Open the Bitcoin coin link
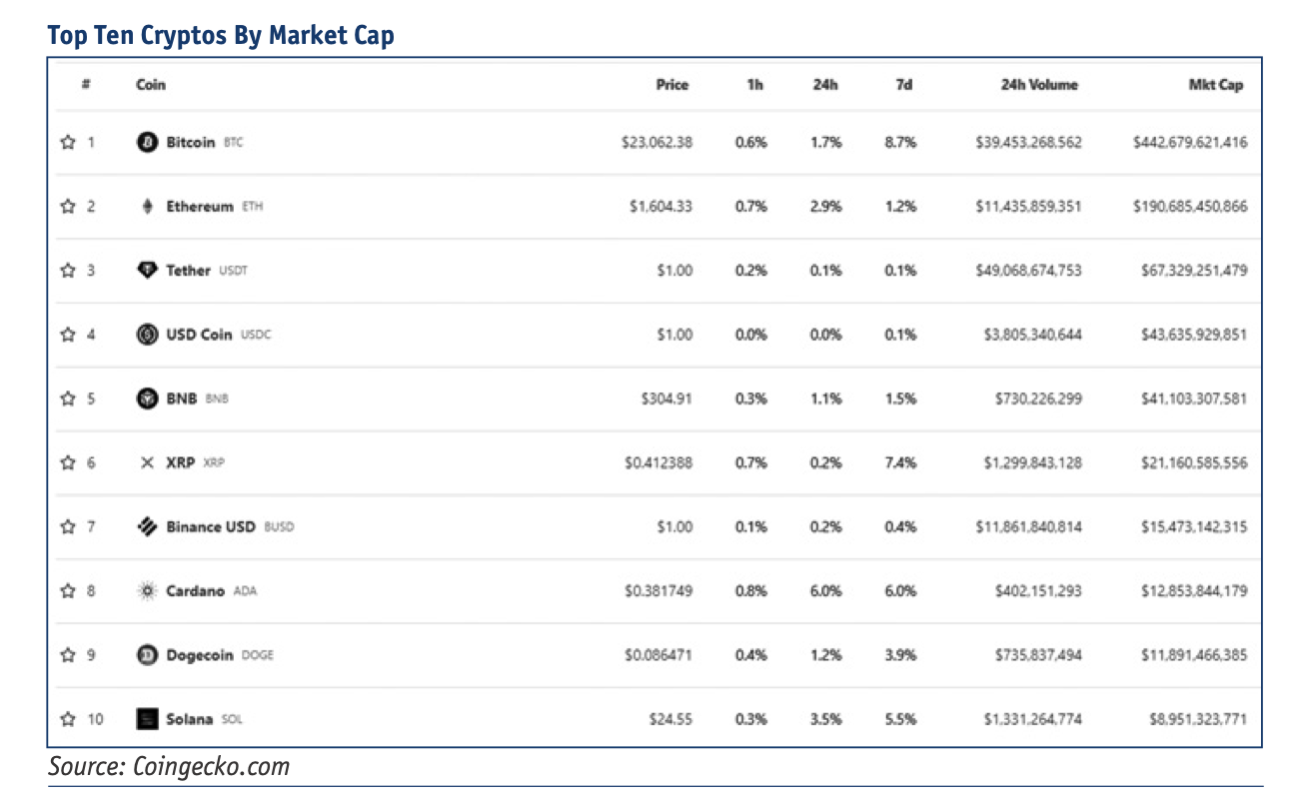 tap(190, 143)
